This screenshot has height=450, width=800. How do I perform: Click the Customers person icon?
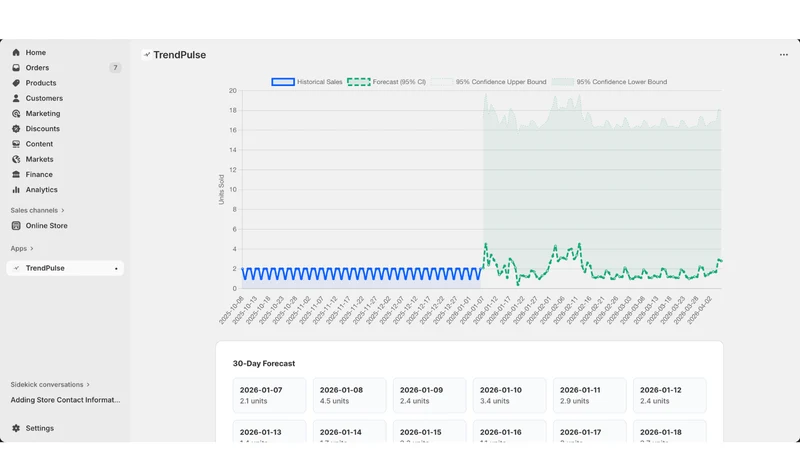pyautogui.click(x=16, y=98)
